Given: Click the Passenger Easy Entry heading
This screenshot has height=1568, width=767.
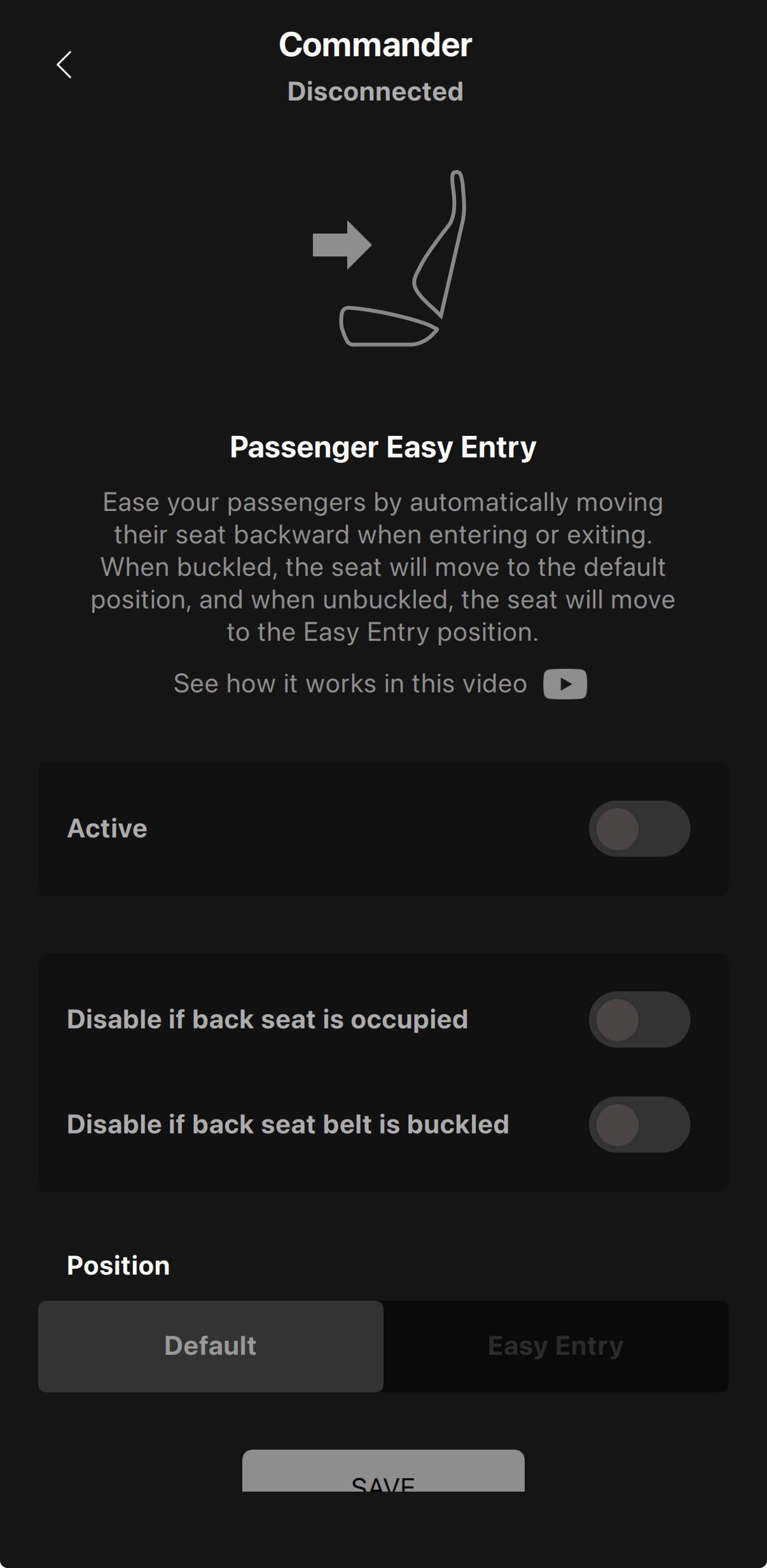Looking at the screenshot, I should coord(383,447).
